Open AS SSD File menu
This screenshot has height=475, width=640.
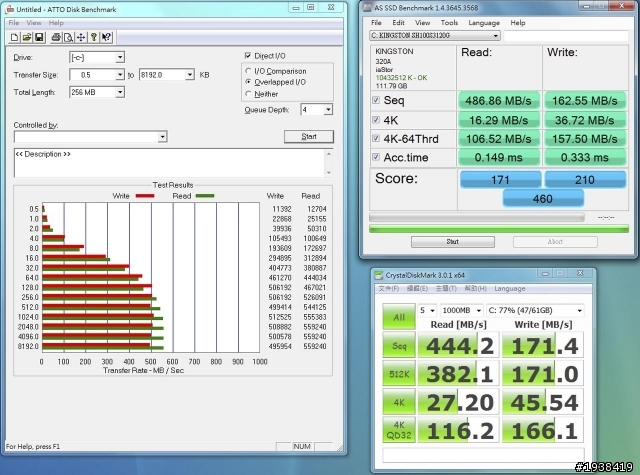point(376,23)
